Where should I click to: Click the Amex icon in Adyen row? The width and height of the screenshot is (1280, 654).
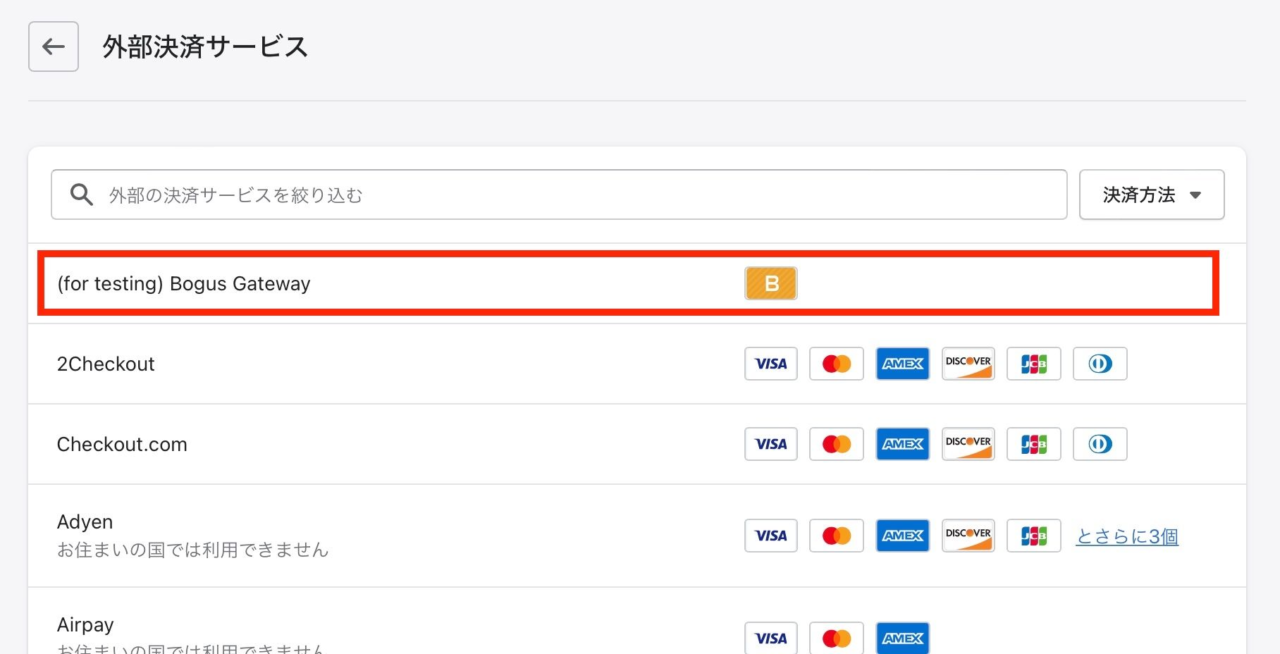pos(903,536)
